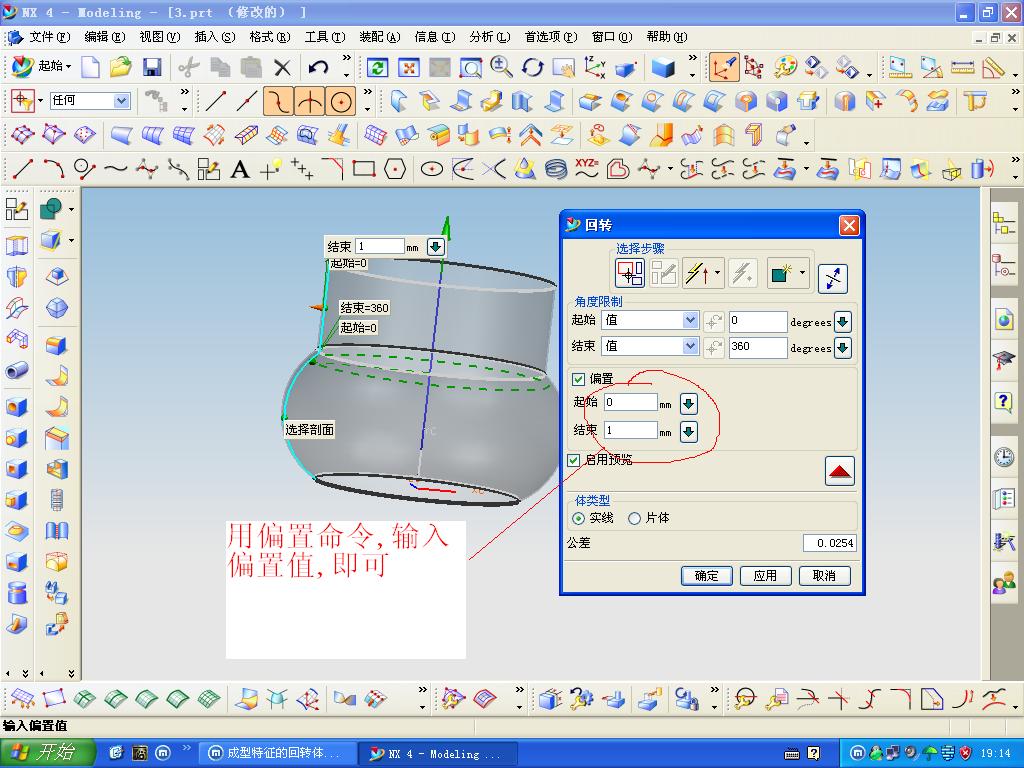Screen dimensions: 1024x768
Task: Select the Line curve tool
Action: [22, 168]
